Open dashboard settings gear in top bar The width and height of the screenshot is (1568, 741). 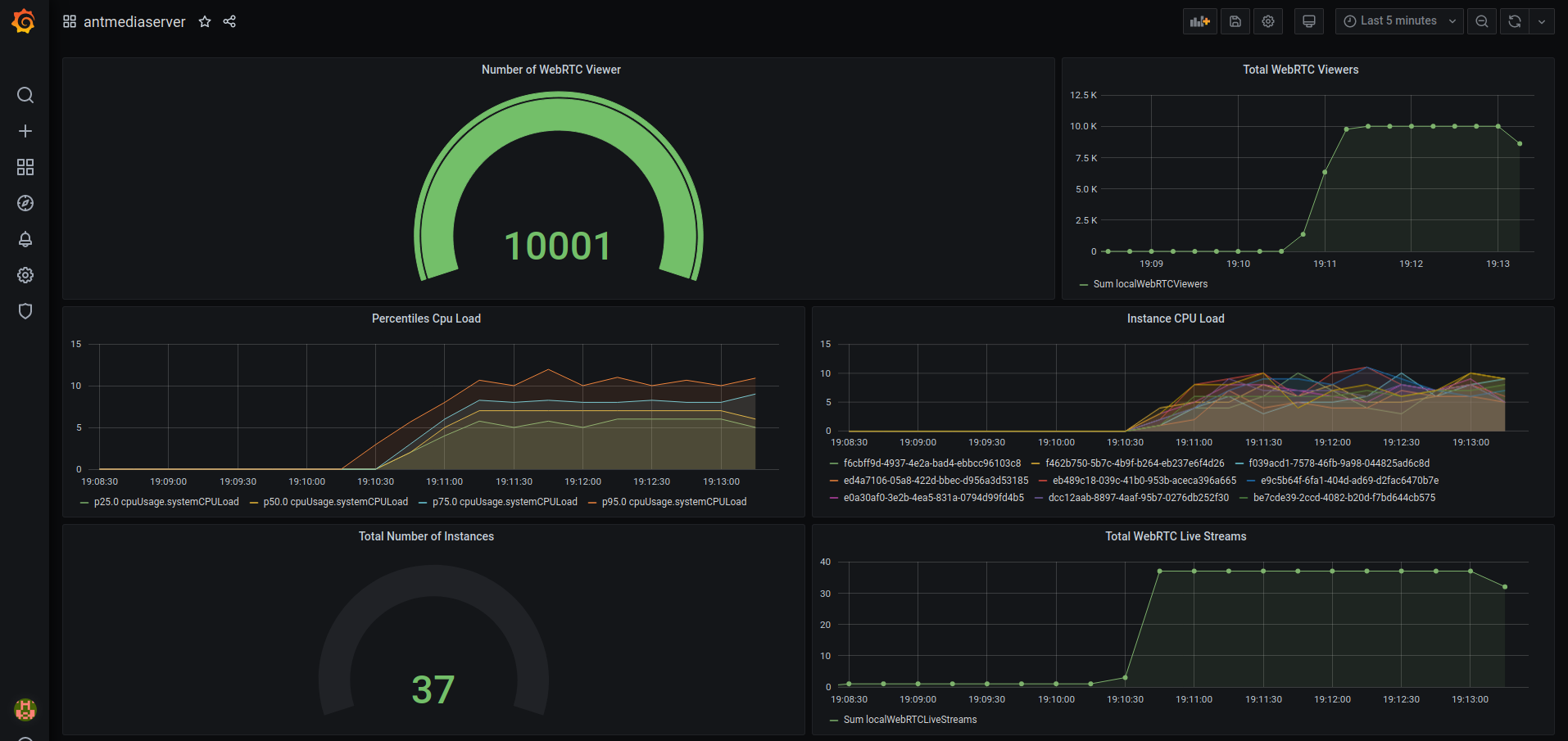(x=1268, y=21)
